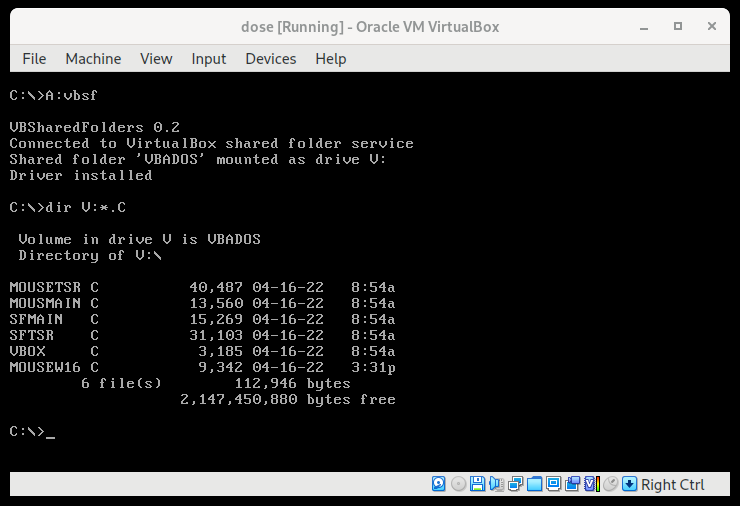Open the network adapters status icon
Image resolution: width=740 pixels, height=506 pixels.
(x=515, y=484)
